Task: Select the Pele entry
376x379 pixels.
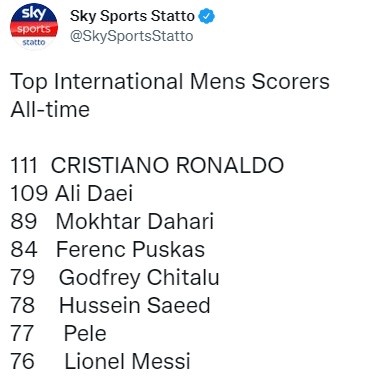Action: [85, 333]
